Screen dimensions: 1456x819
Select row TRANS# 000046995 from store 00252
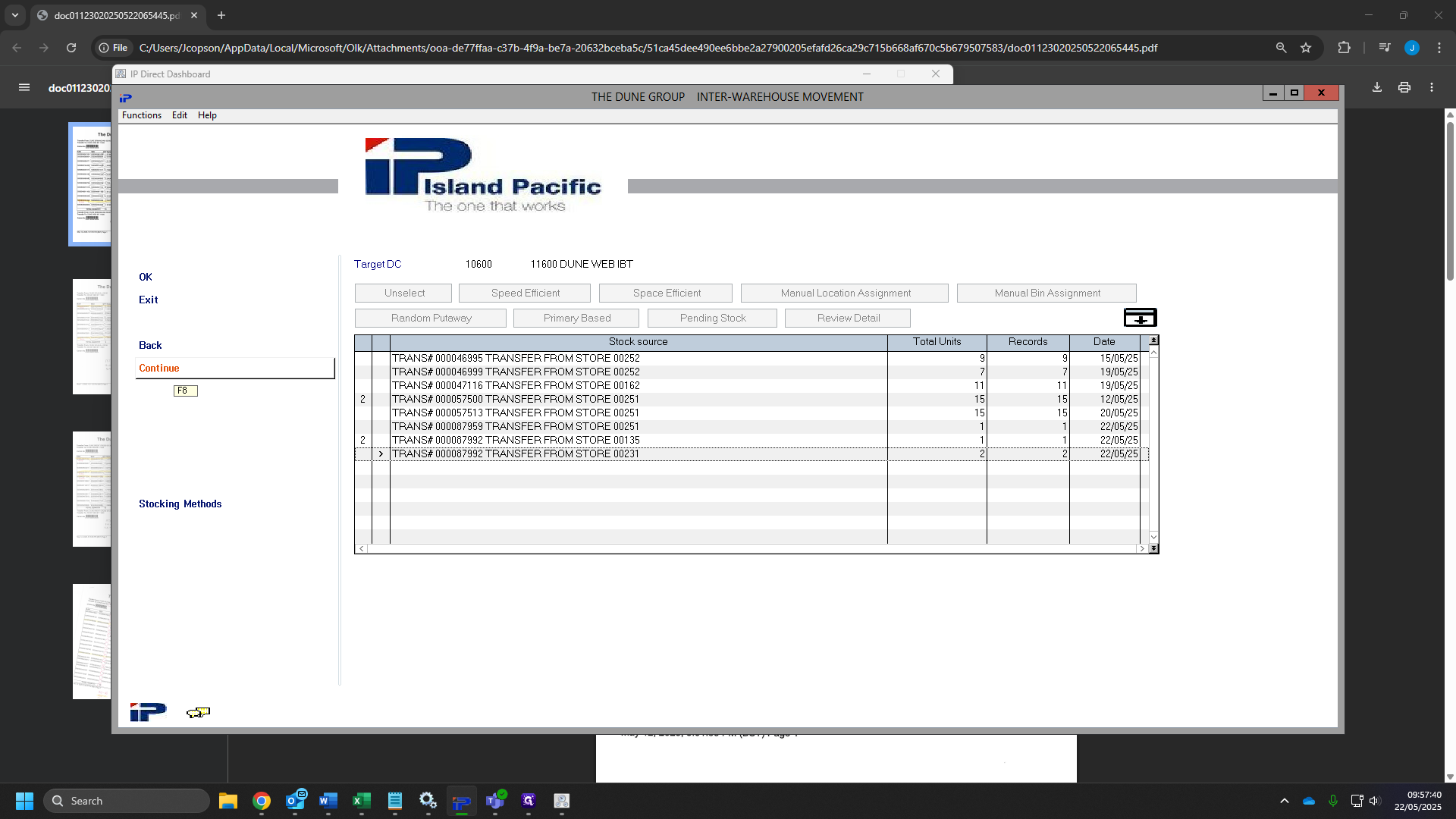(x=751, y=358)
